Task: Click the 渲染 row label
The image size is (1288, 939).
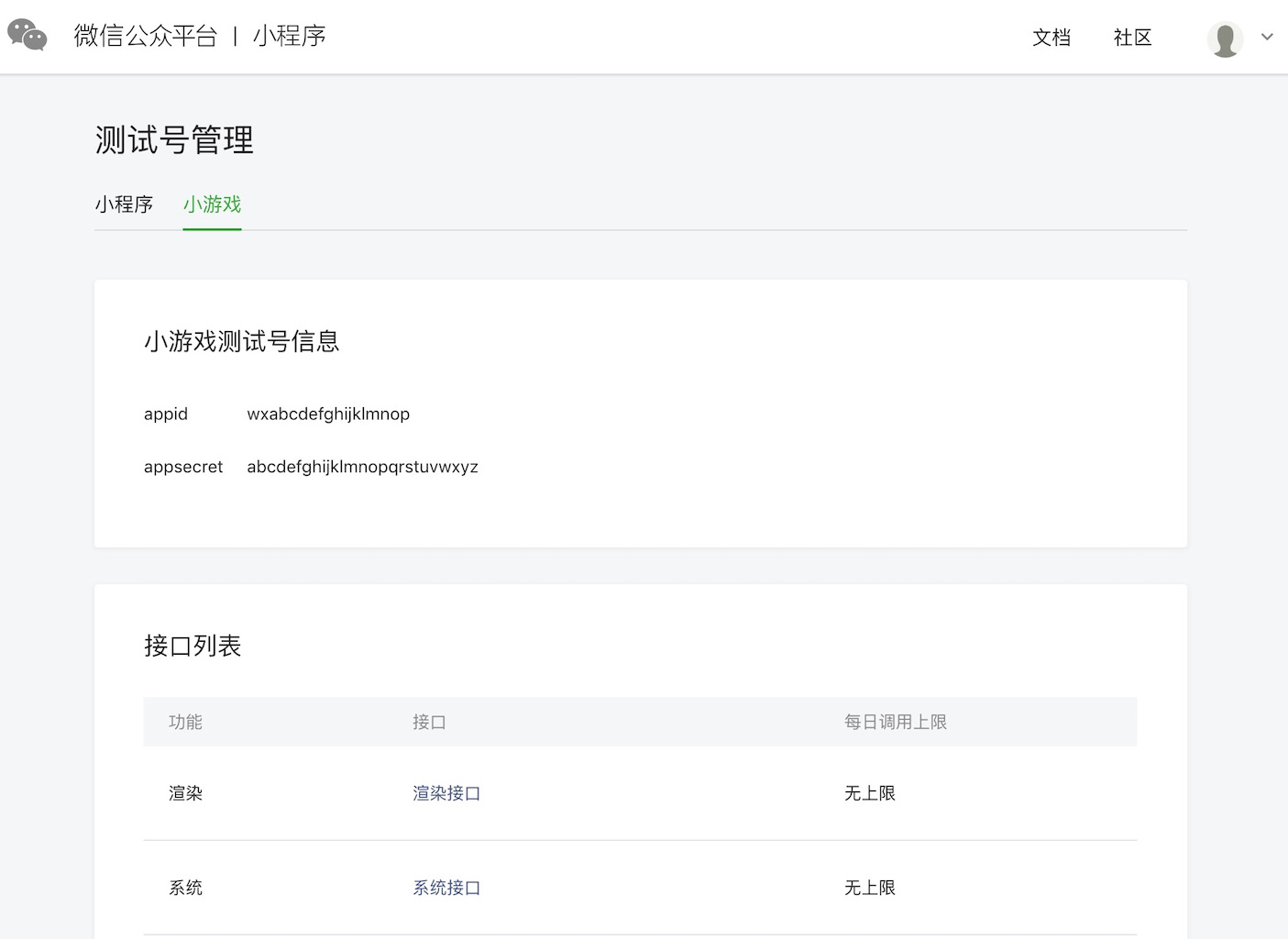Action: [x=185, y=792]
